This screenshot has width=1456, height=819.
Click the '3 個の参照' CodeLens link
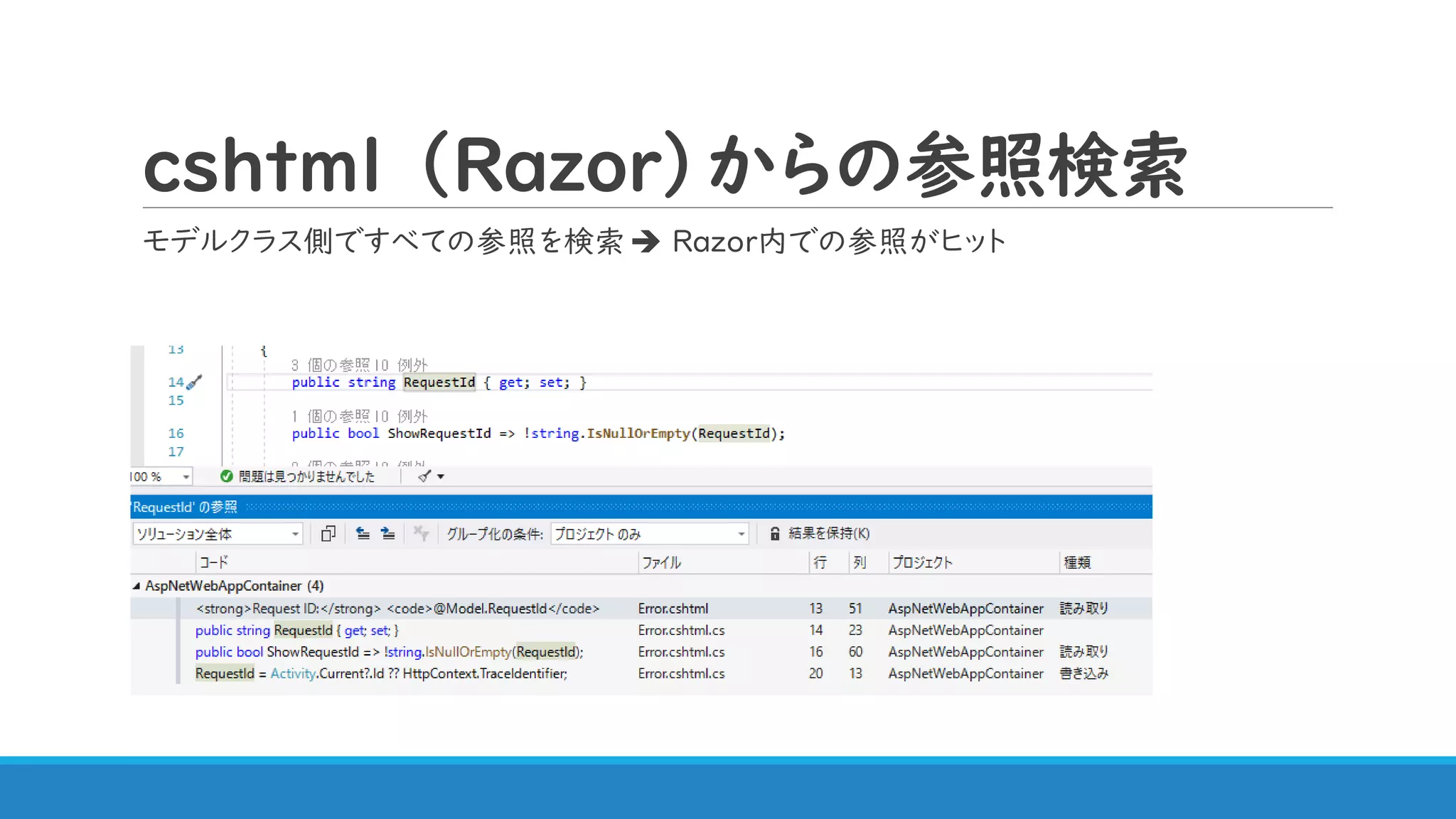click(x=331, y=365)
